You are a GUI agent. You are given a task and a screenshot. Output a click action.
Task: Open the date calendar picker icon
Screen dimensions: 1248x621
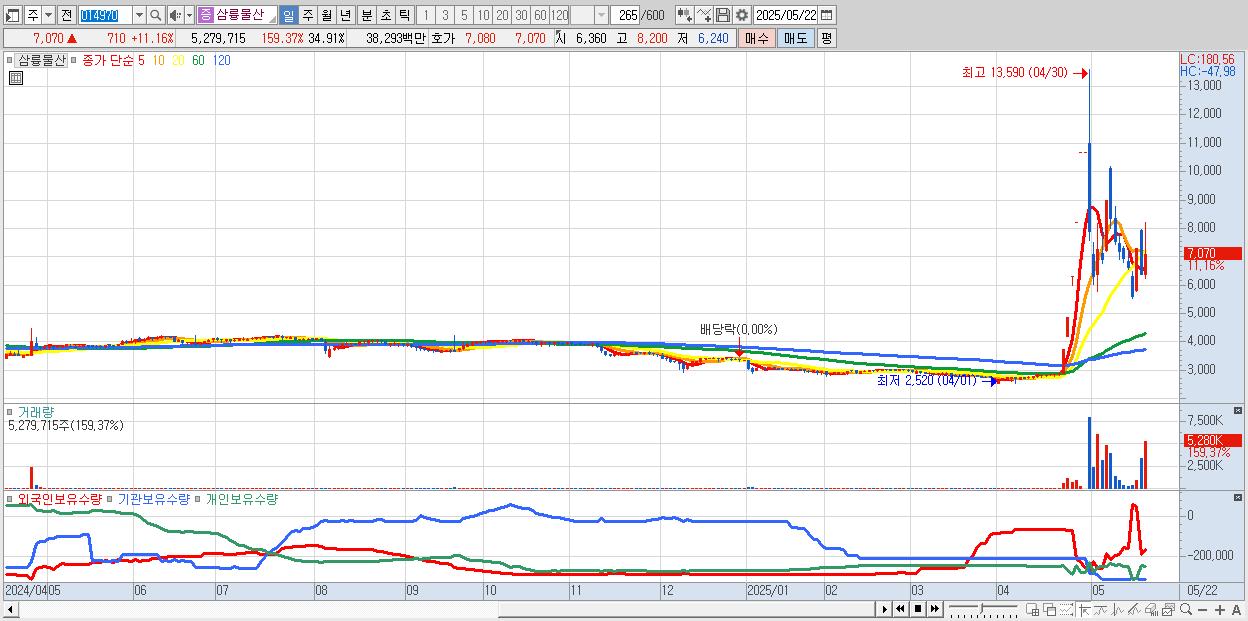pos(827,15)
